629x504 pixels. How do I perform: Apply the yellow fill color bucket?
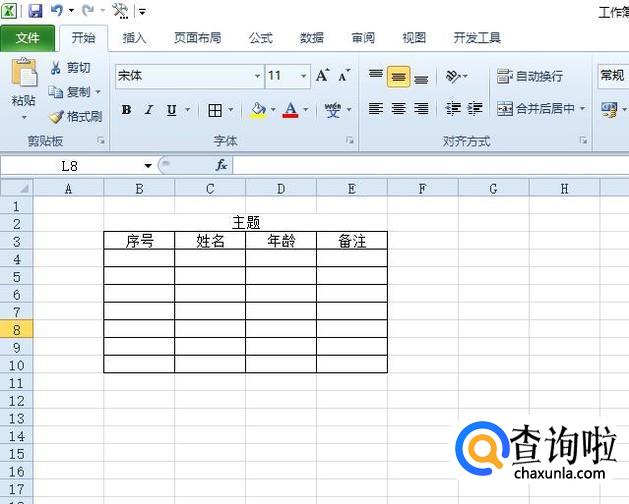coord(258,110)
